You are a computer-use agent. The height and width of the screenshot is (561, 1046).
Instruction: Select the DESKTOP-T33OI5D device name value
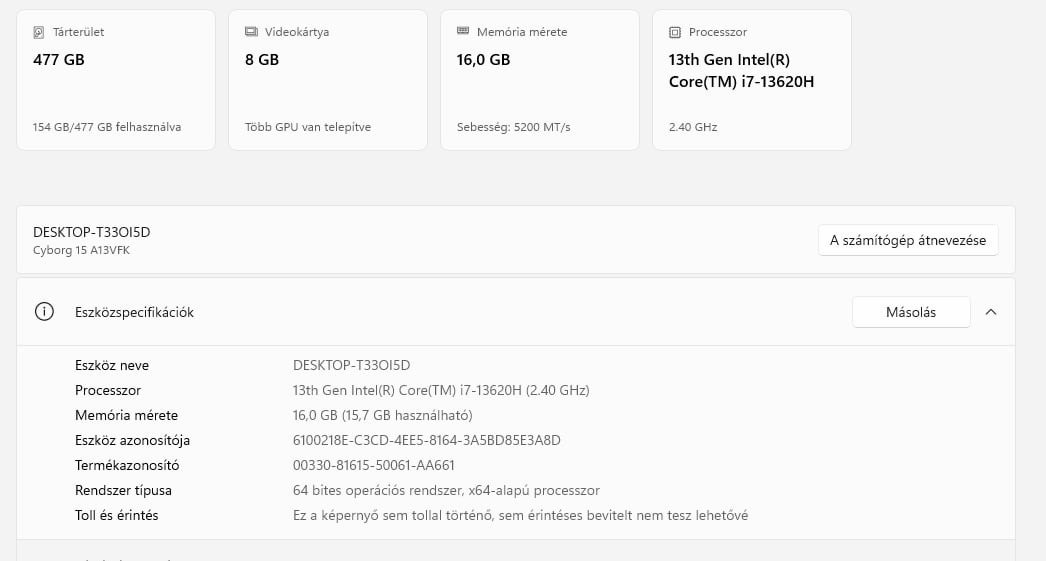[351, 365]
